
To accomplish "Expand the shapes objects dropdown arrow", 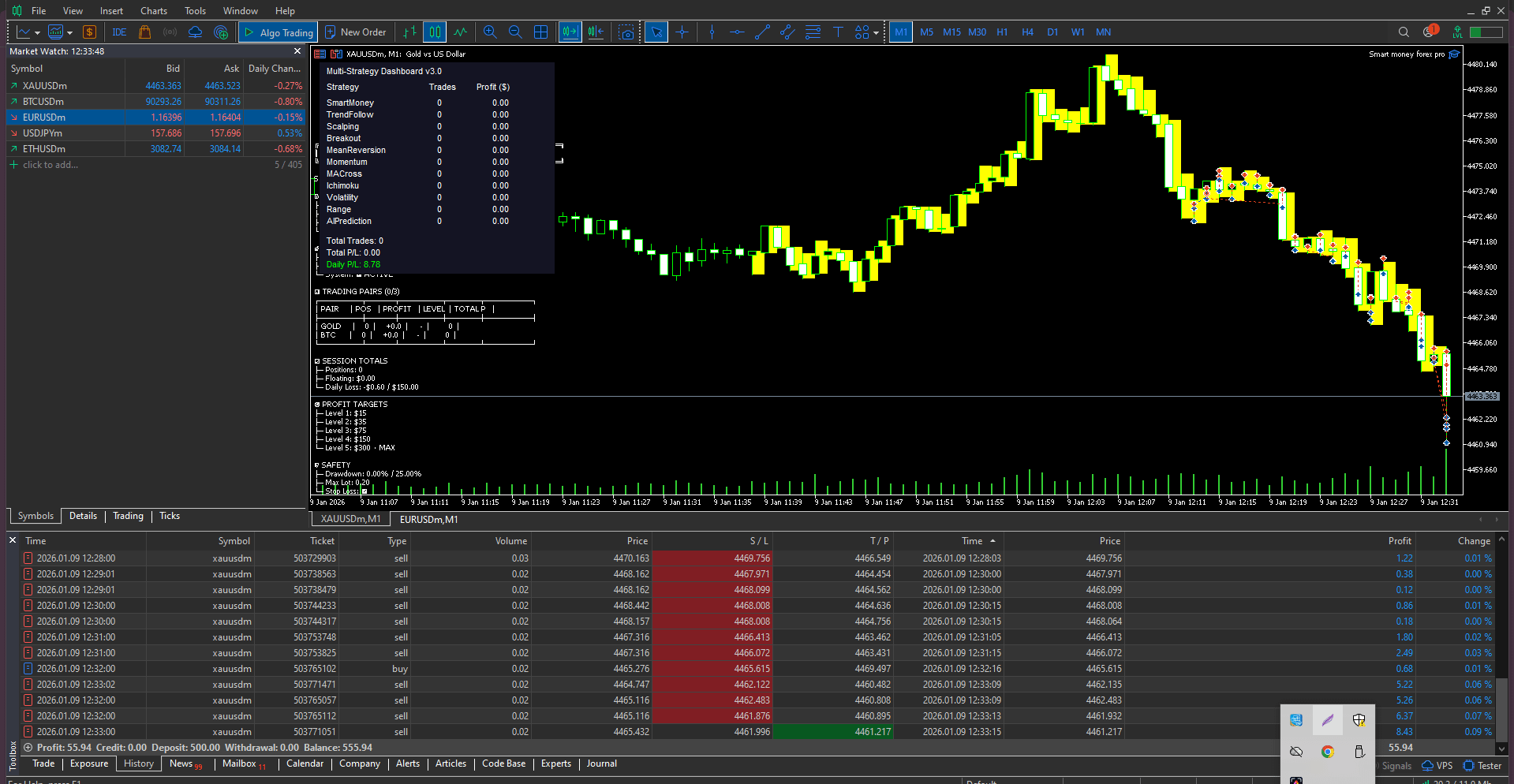I will coord(876,33).
